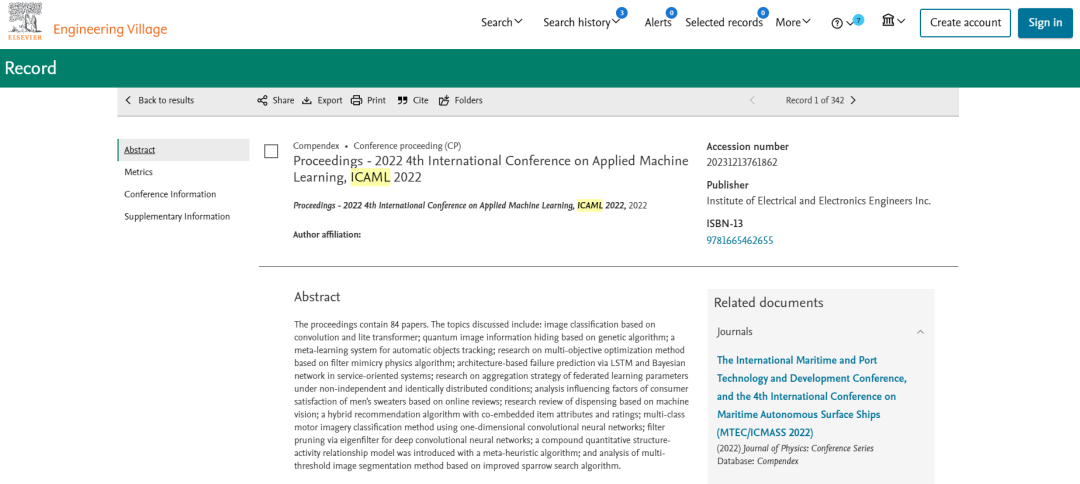
Task: Open the Alerts page
Action: click(x=658, y=23)
